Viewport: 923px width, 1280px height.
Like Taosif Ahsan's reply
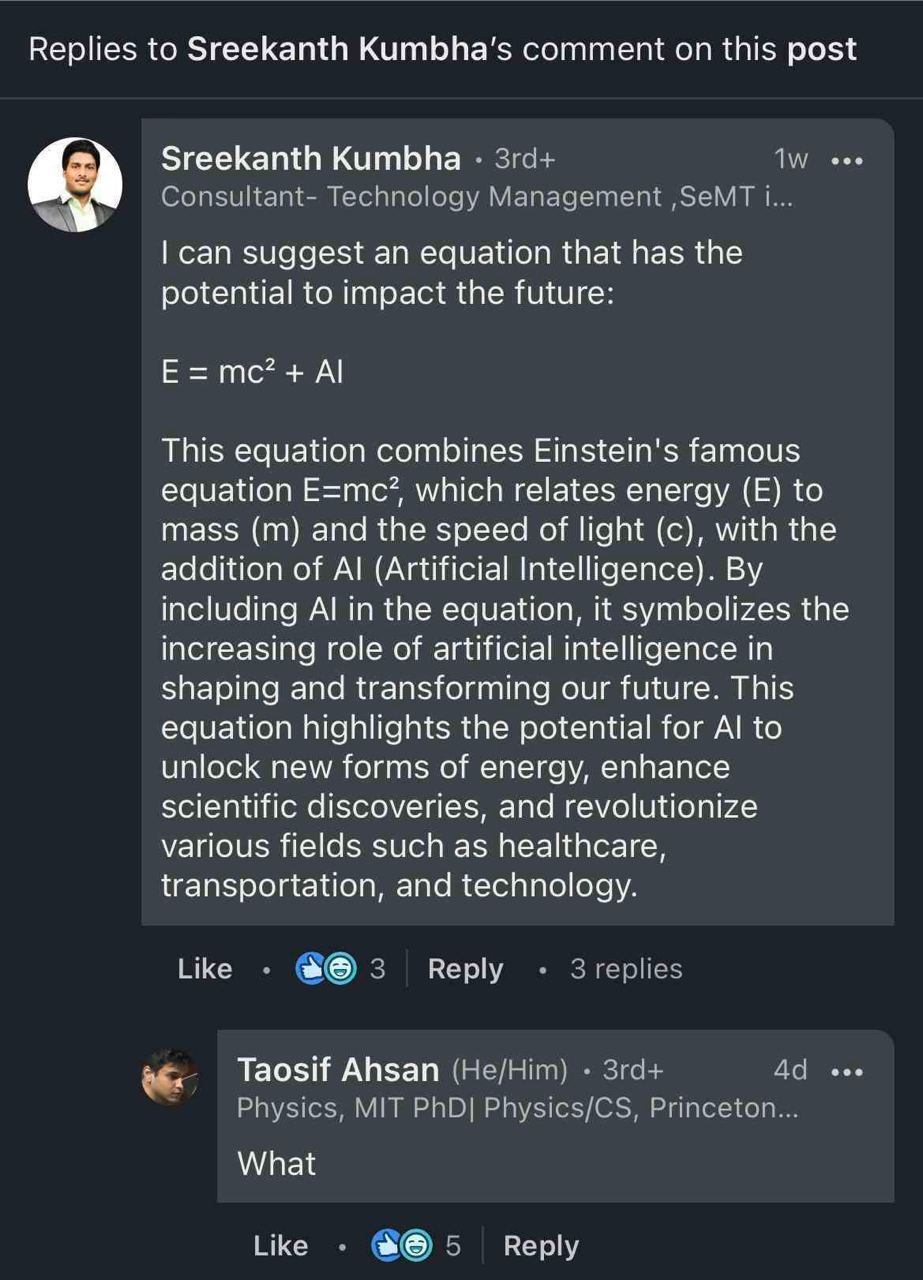[281, 1246]
